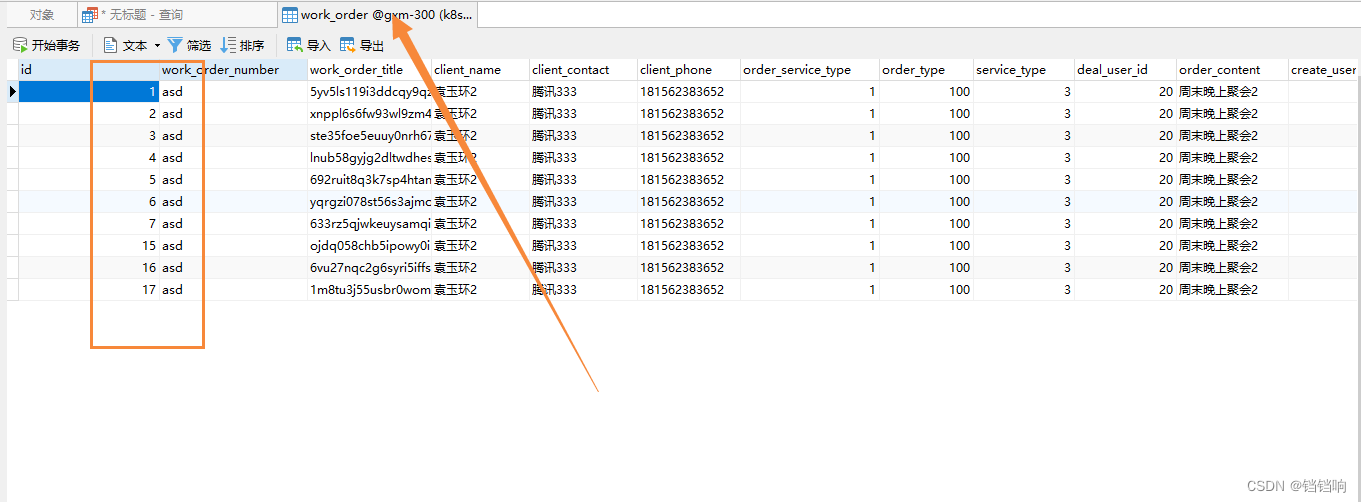Click title cell starting with yqrgzi078st56s3ajmc
1361x502 pixels.
point(370,201)
